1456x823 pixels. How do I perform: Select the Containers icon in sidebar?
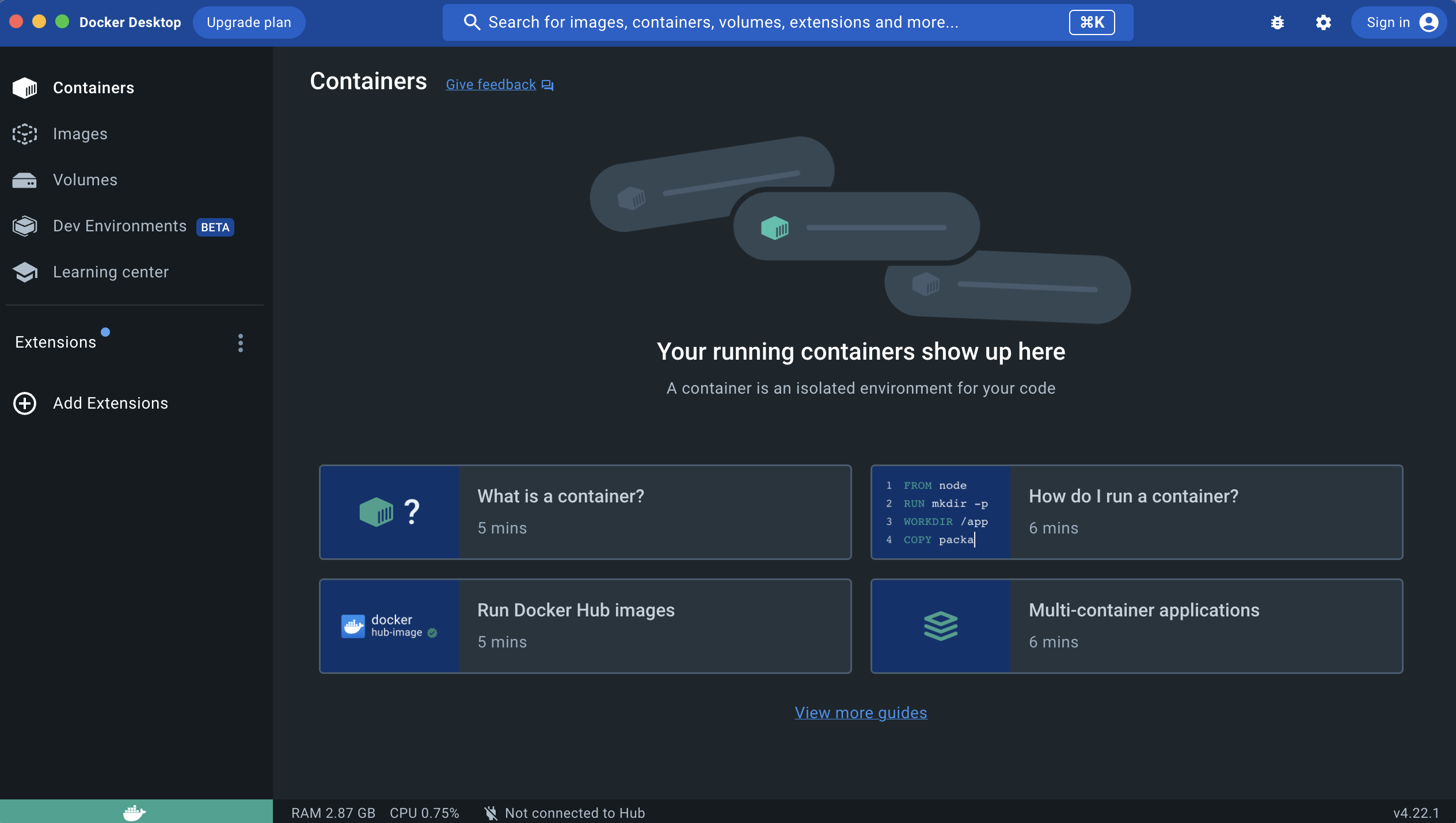point(24,87)
